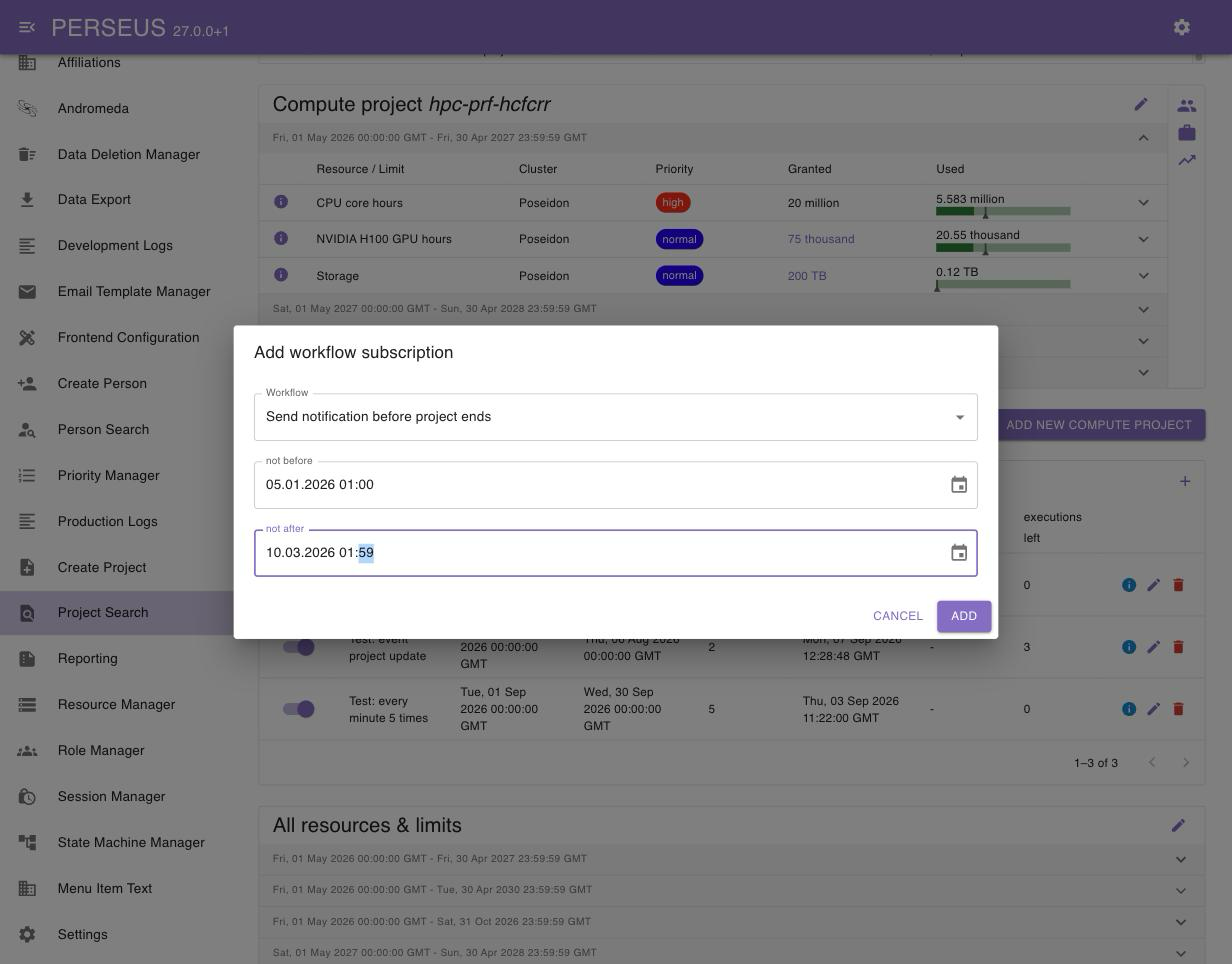Click the Data Deletion Manager icon

coord(27,155)
